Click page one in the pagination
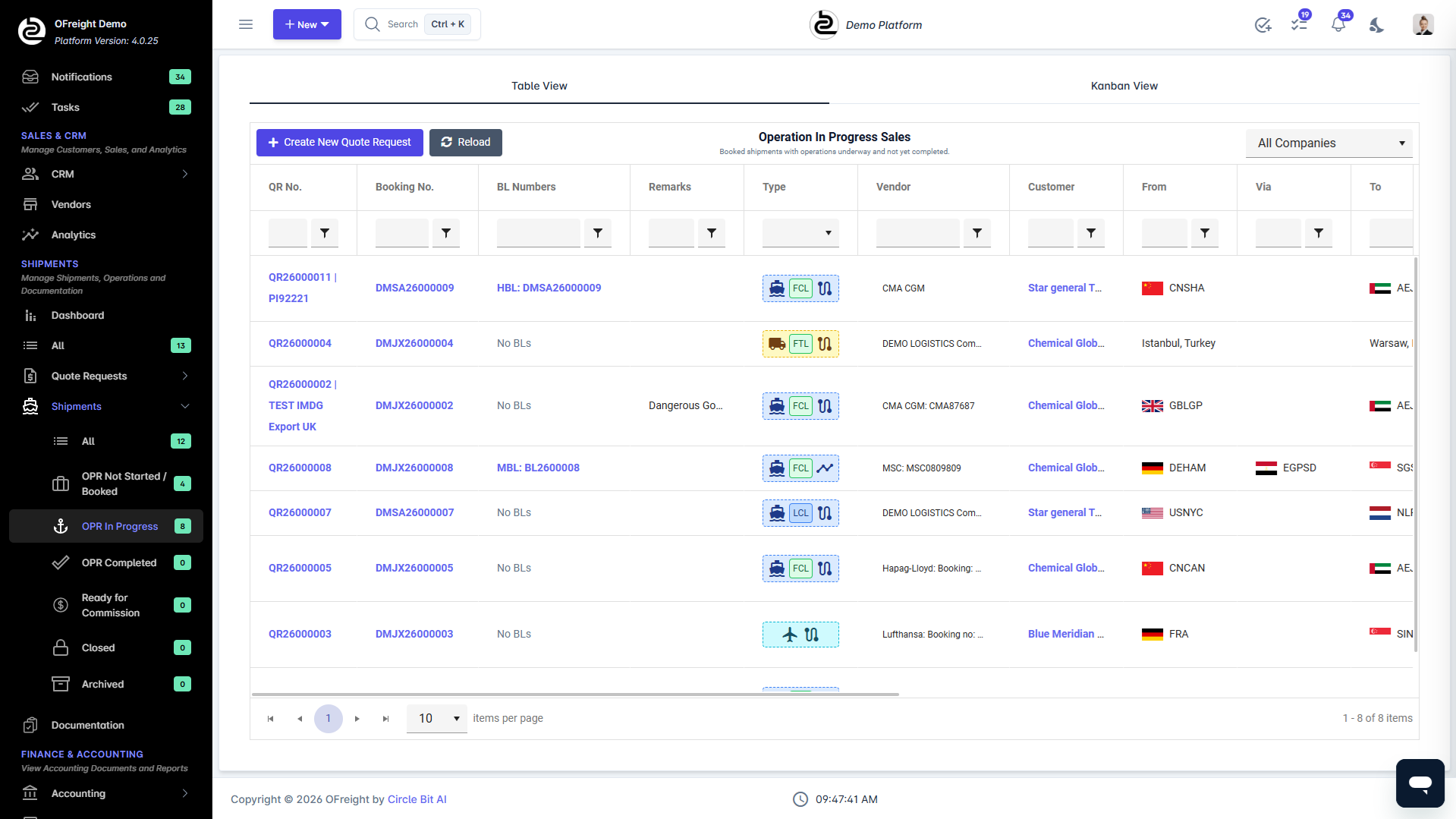Image resolution: width=1456 pixels, height=819 pixels. click(x=328, y=718)
